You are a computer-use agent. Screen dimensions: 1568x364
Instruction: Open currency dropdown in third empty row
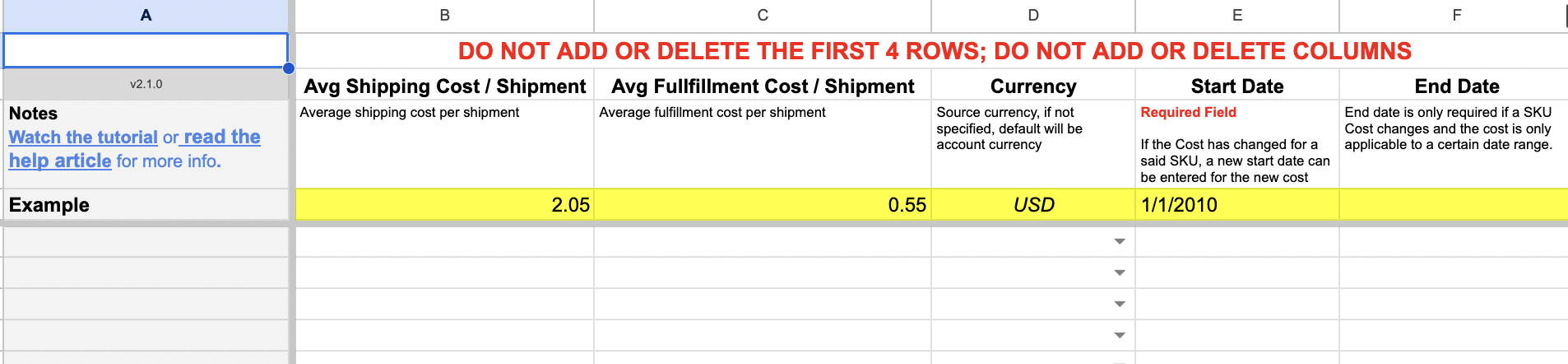point(1119,305)
